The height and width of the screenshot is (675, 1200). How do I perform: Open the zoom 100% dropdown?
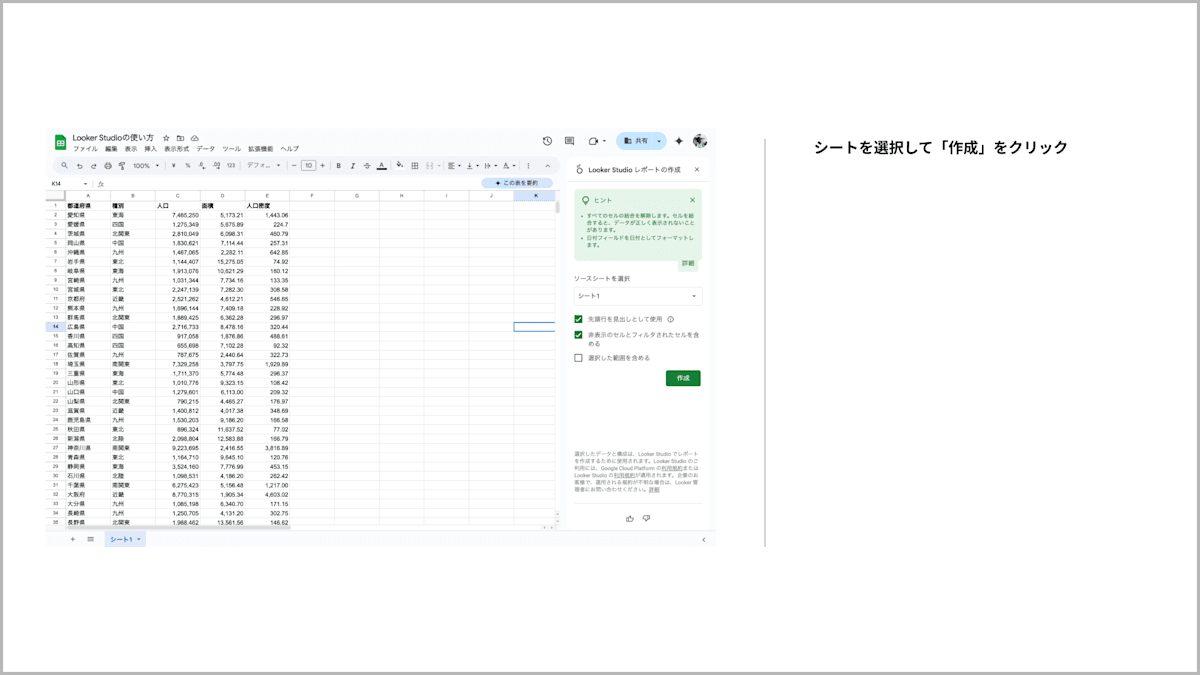(x=146, y=166)
